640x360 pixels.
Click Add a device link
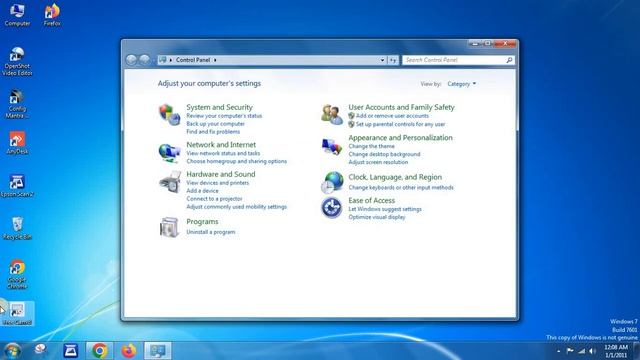[x=202, y=191]
